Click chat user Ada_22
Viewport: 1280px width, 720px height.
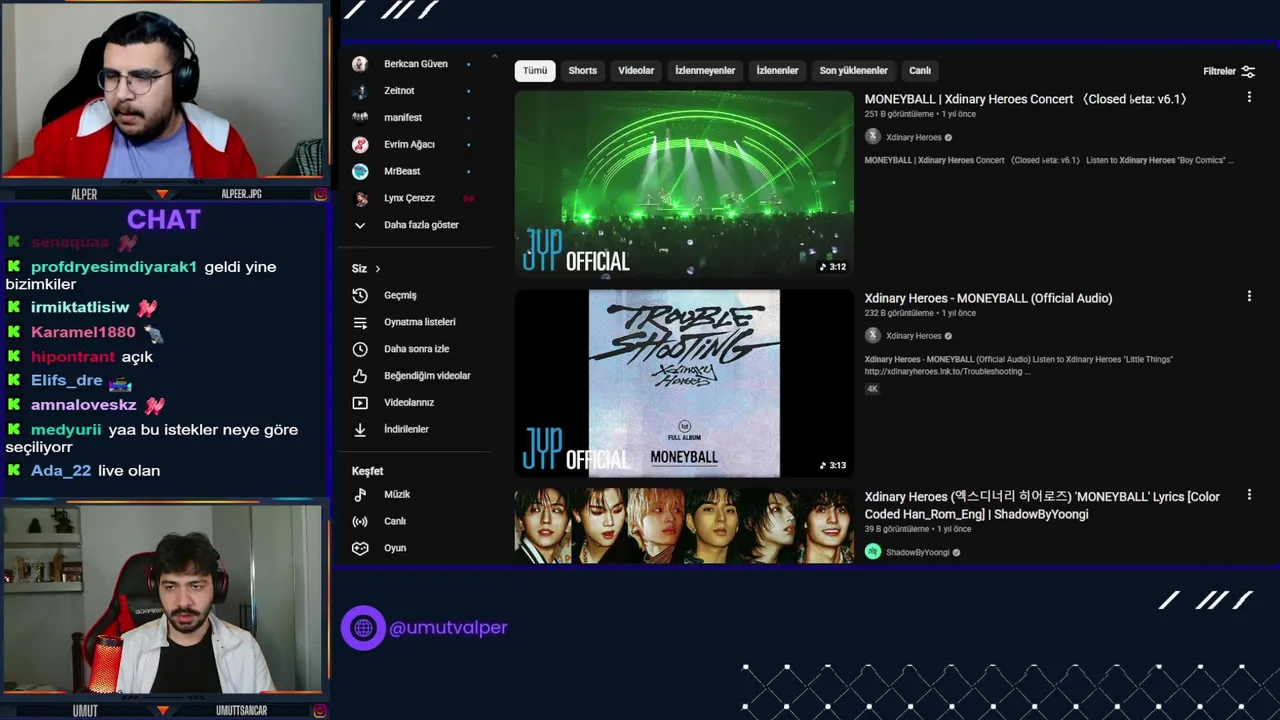click(61, 471)
